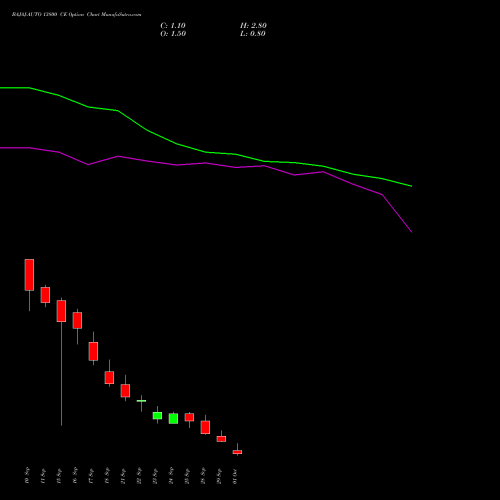Click the 10 Sep date label
Image resolution: width=500 pixels, height=500 pixels.
[27, 475]
